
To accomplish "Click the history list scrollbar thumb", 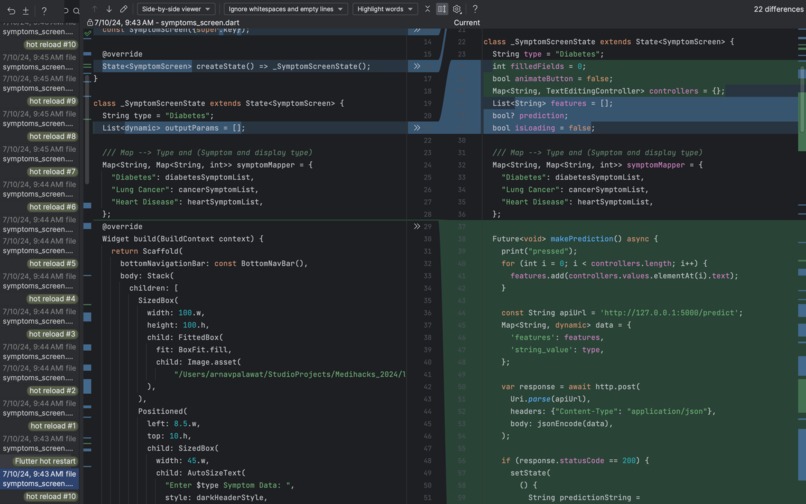I will click(x=87, y=131).
